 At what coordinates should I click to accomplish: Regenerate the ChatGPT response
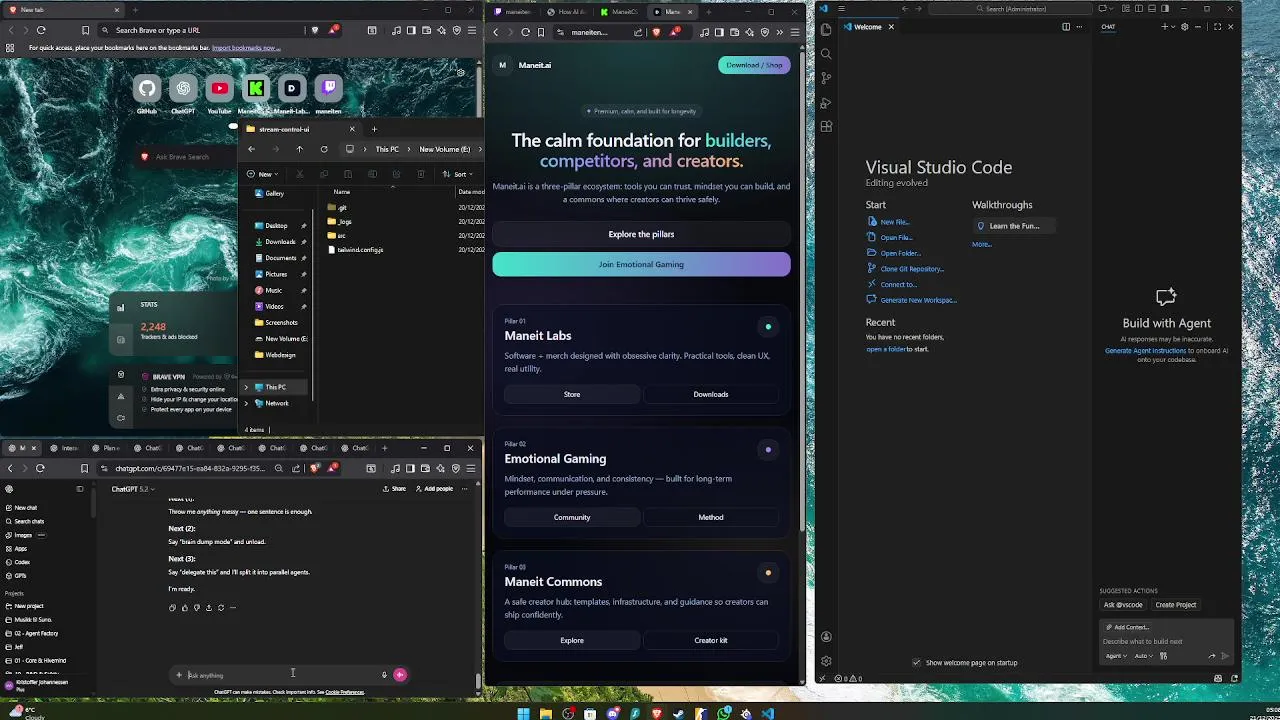[x=221, y=607]
